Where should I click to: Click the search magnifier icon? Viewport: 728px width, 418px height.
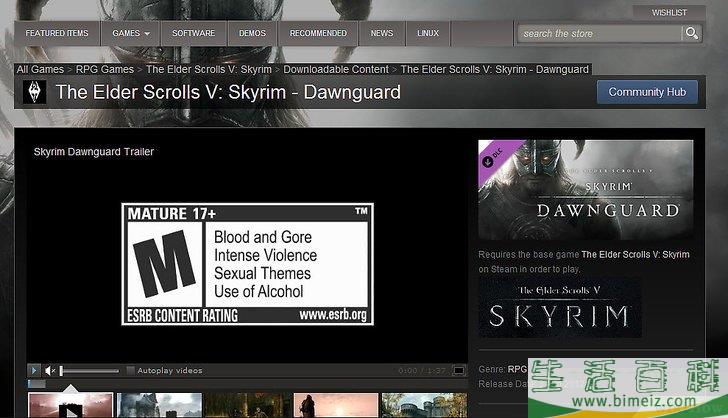pyautogui.click(x=691, y=33)
